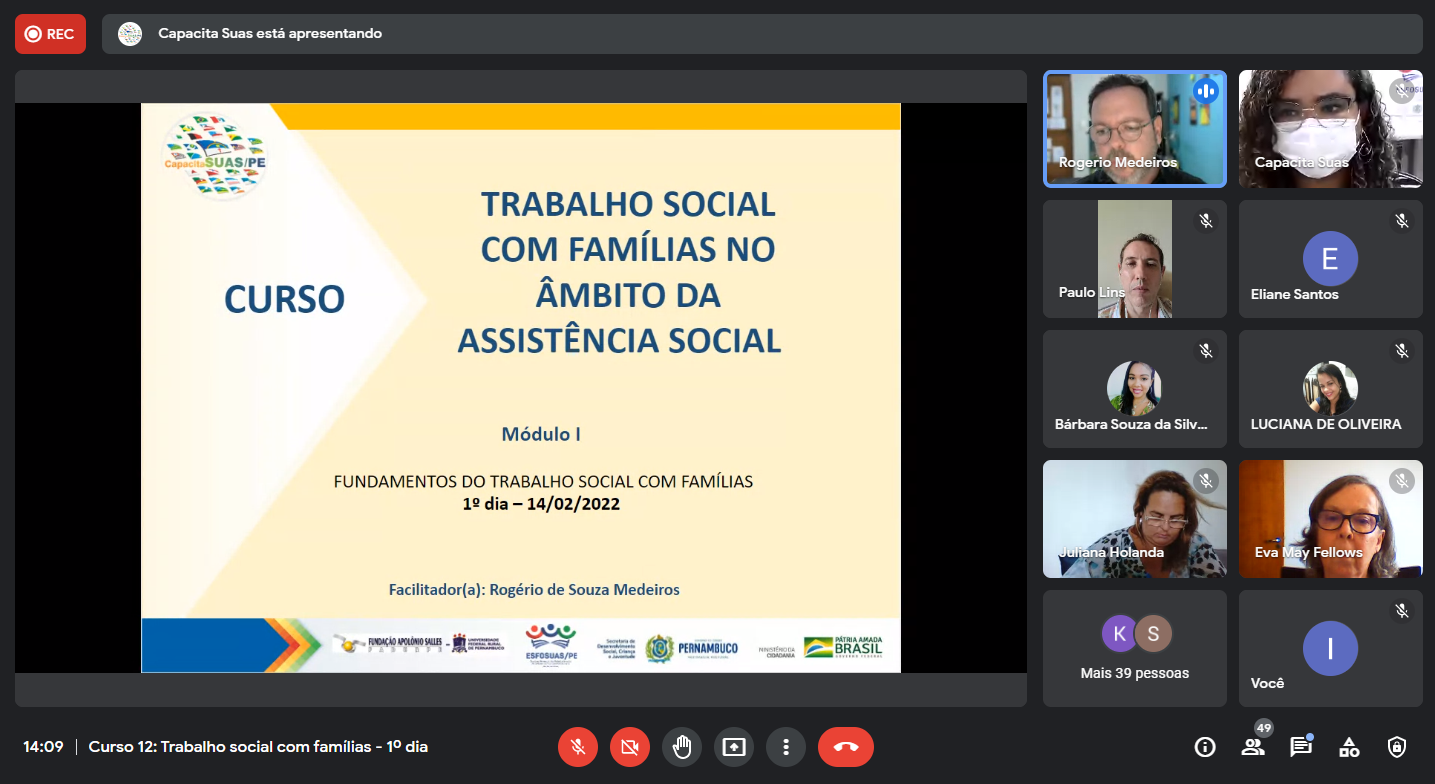Click Eliane Santos muted microphone icon
The image size is (1435, 784).
(1402, 221)
